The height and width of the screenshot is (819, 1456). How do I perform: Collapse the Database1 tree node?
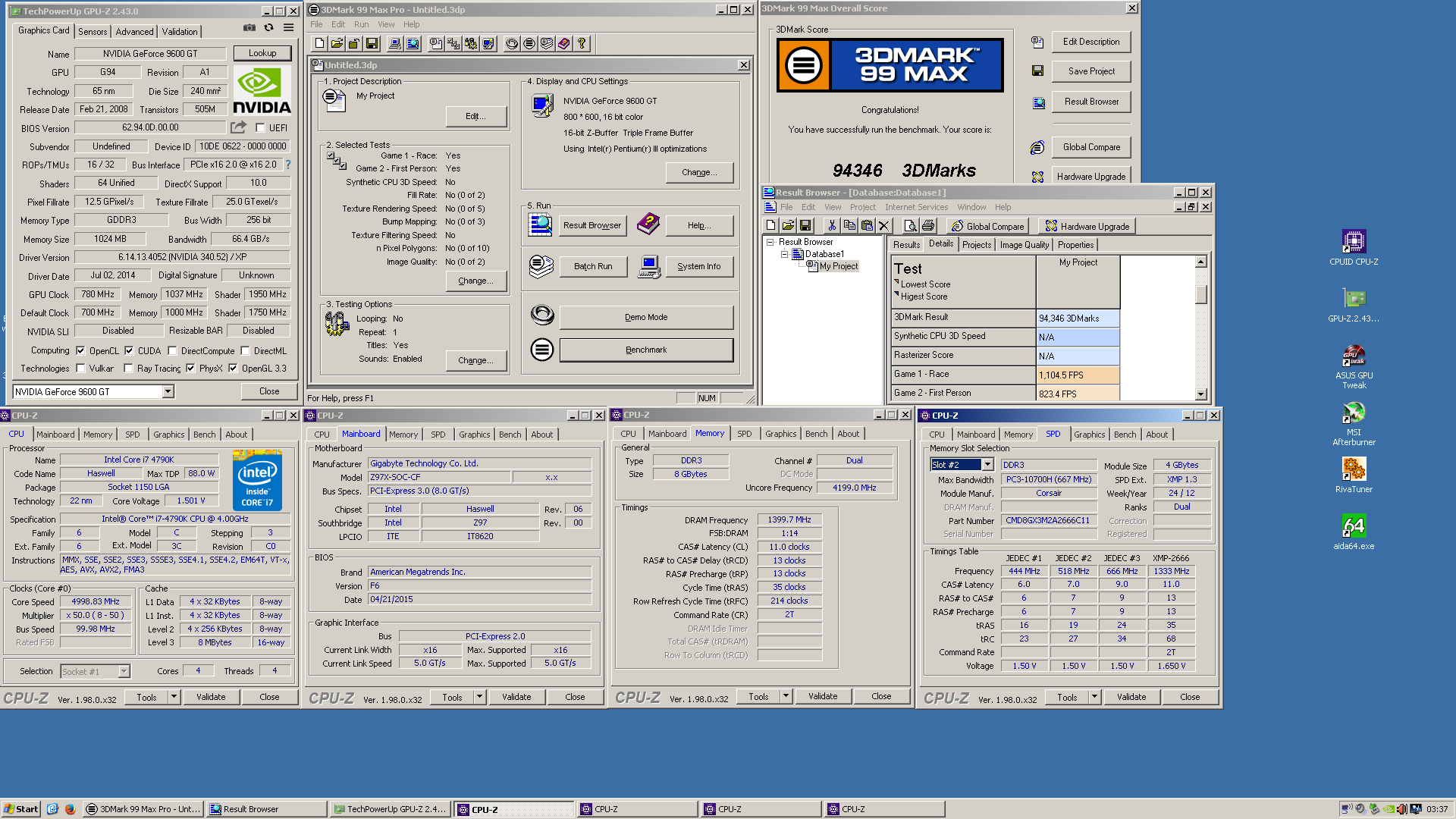[x=784, y=254]
